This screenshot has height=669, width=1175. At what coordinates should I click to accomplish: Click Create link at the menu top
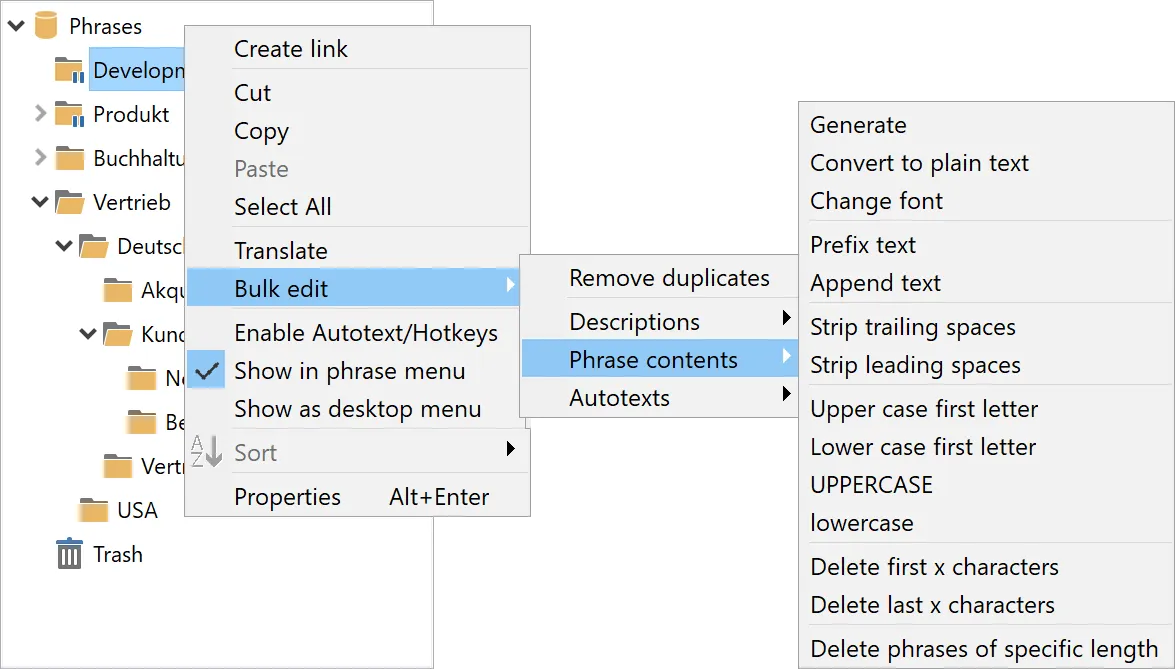click(x=290, y=48)
